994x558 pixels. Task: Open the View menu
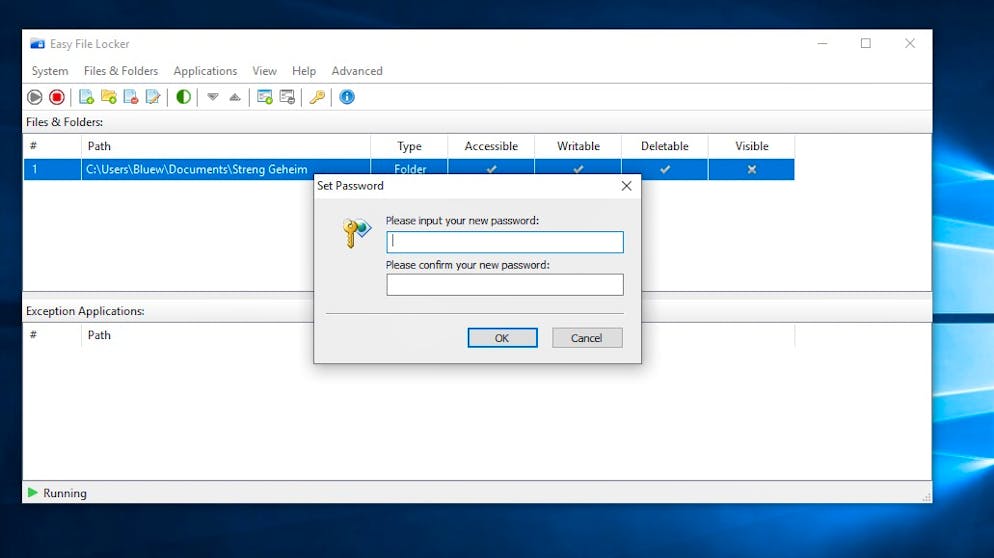click(264, 71)
